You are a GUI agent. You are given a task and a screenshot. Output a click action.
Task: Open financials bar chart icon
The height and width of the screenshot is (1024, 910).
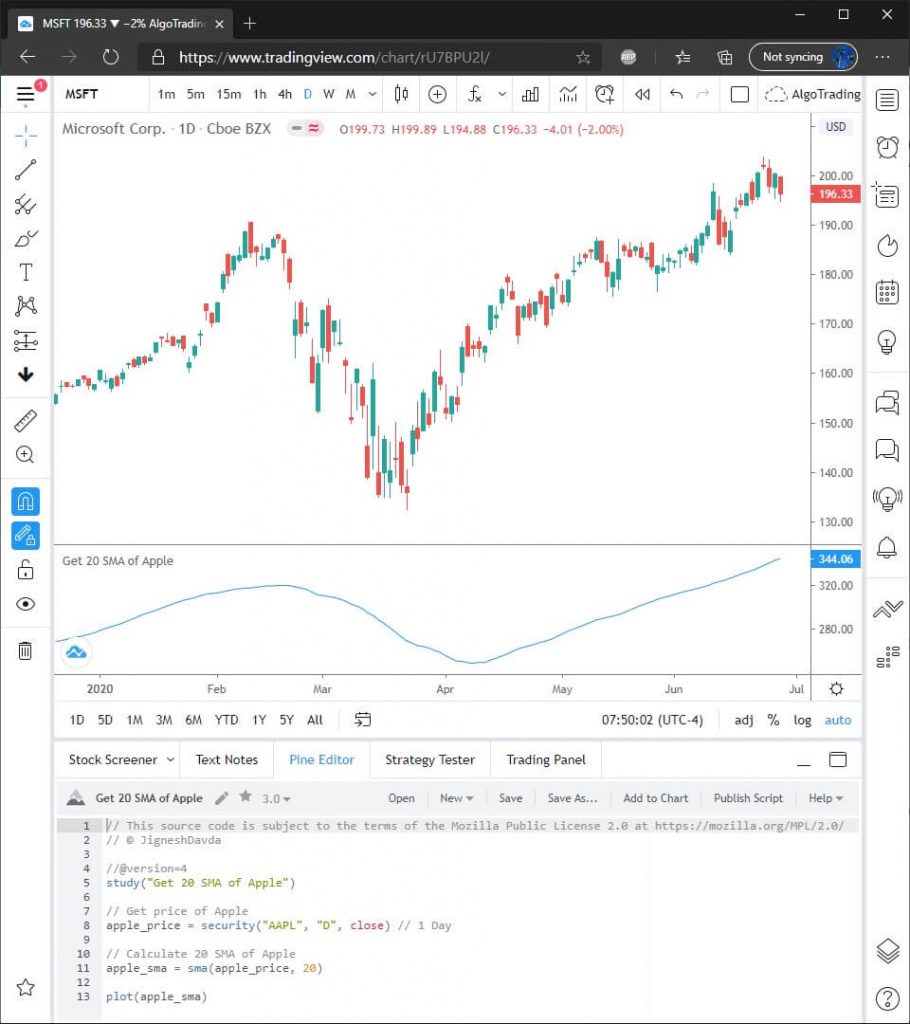coord(530,95)
